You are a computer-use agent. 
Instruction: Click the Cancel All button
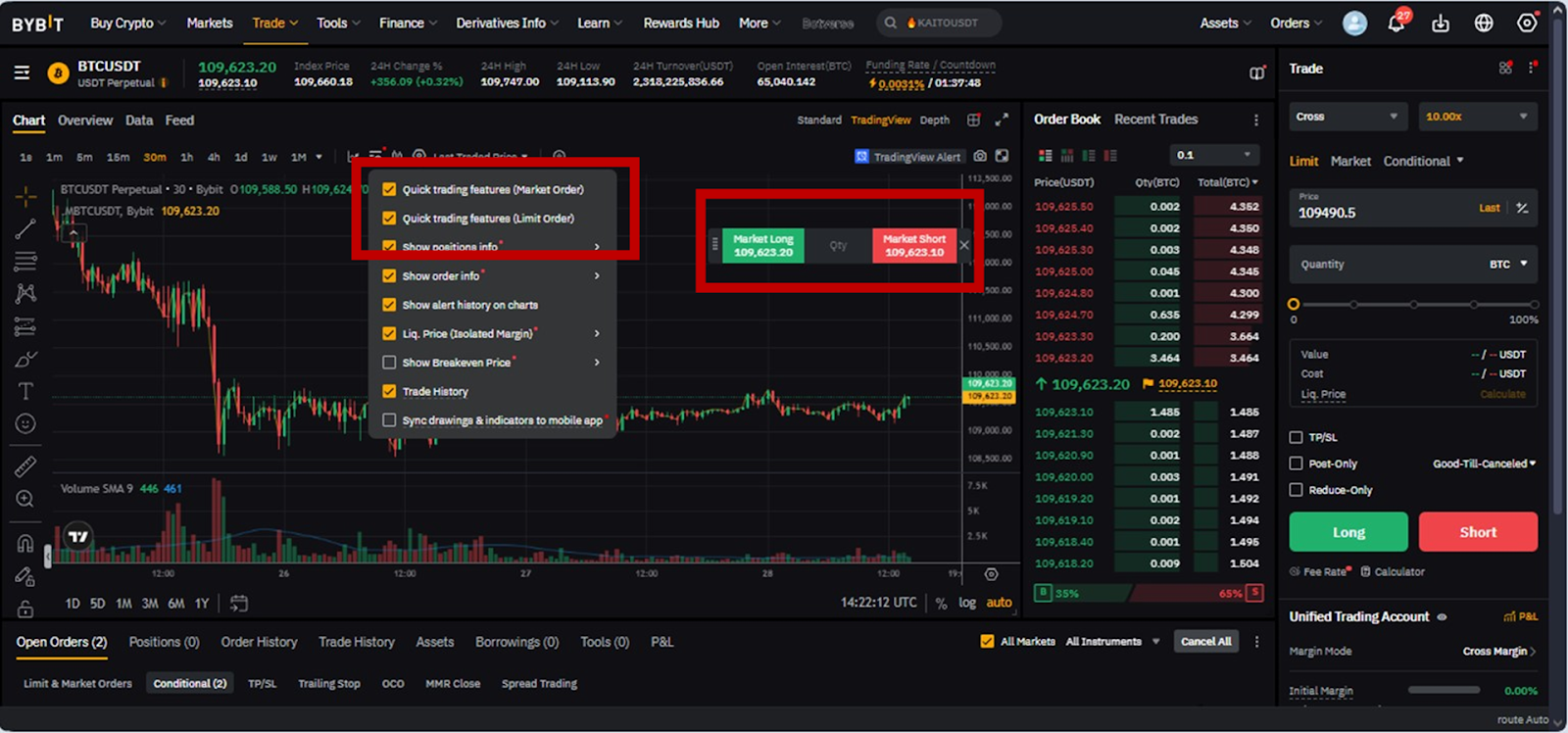click(1205, 642)
